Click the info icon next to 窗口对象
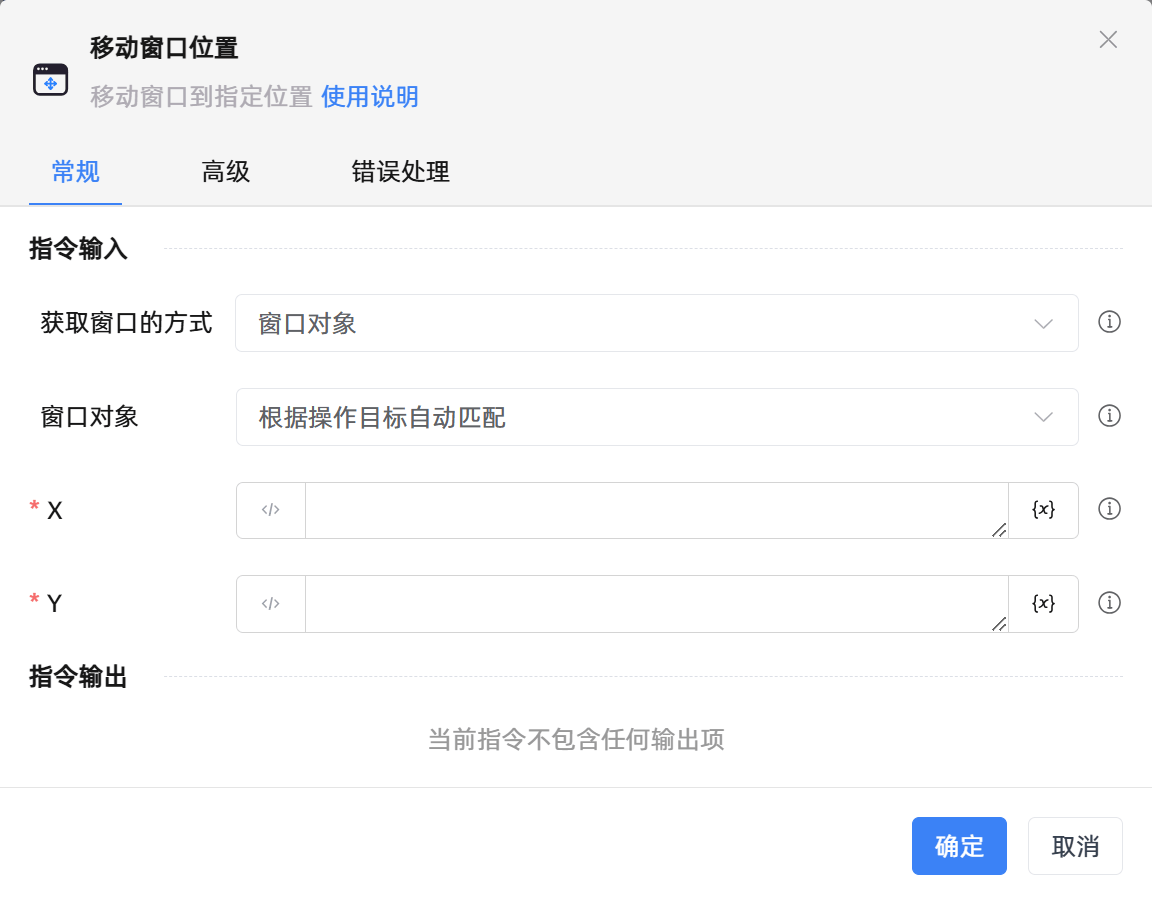 pos(1109,416)
